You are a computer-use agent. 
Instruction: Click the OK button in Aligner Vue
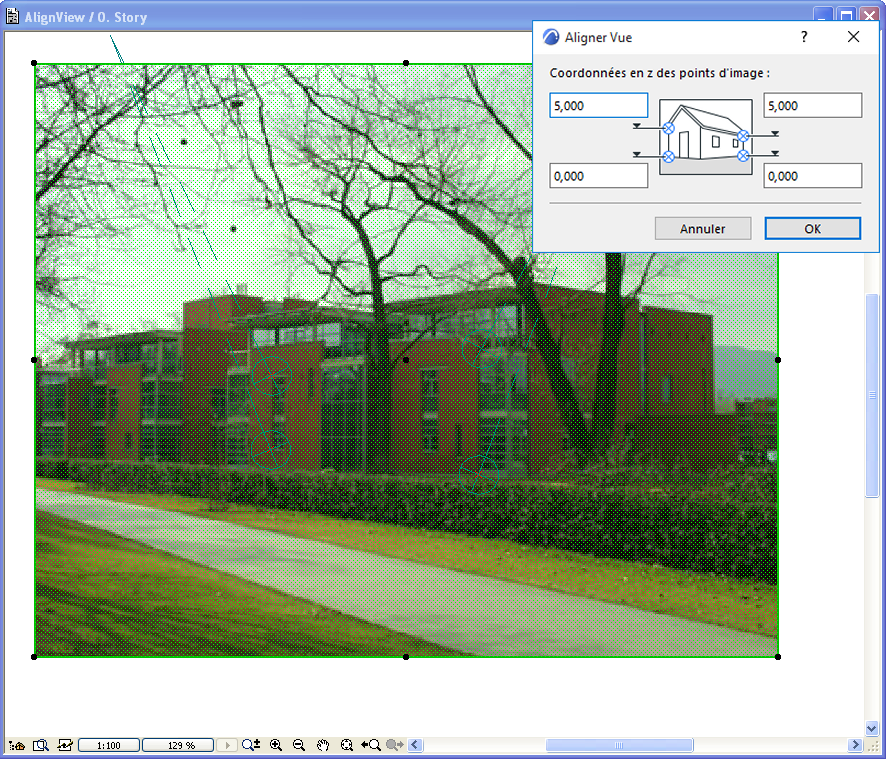pyautogui.click(x=813, y=228)
